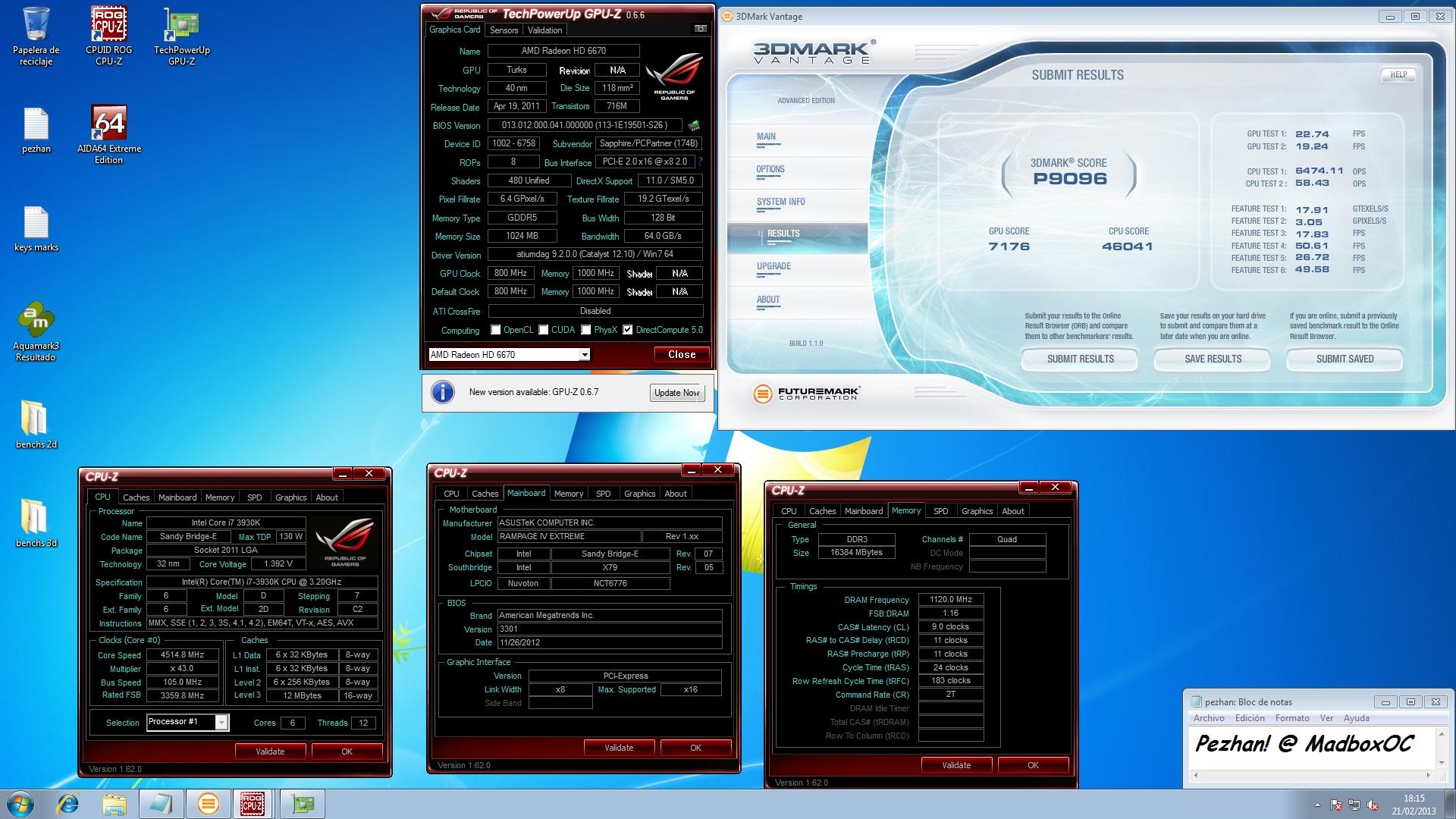This screenshot has height=819, width=1456.
Task: Open the Aquamark3 Resultado desktop icon
Action: tap(36, 331)
